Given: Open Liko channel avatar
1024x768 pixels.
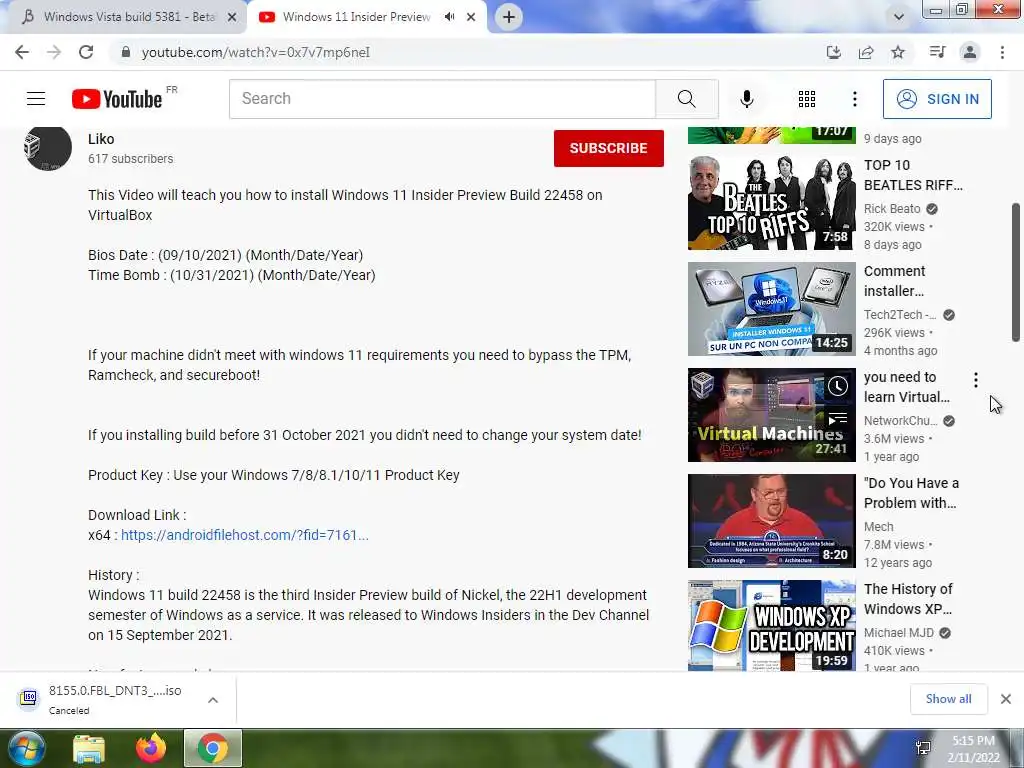Looking at the screenshot, I should (x=48, y=148).
